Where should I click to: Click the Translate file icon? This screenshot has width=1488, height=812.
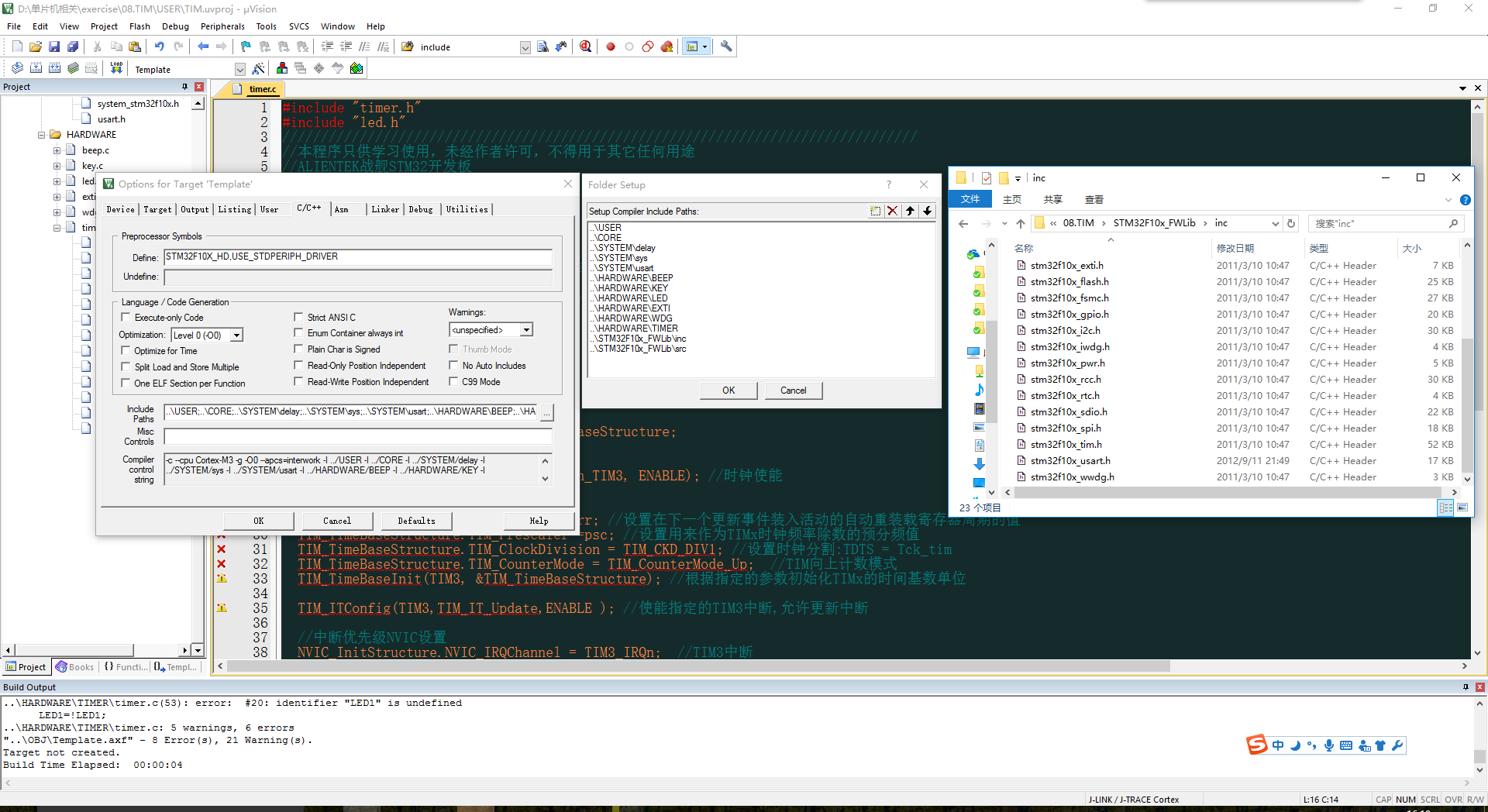(17, 69)
